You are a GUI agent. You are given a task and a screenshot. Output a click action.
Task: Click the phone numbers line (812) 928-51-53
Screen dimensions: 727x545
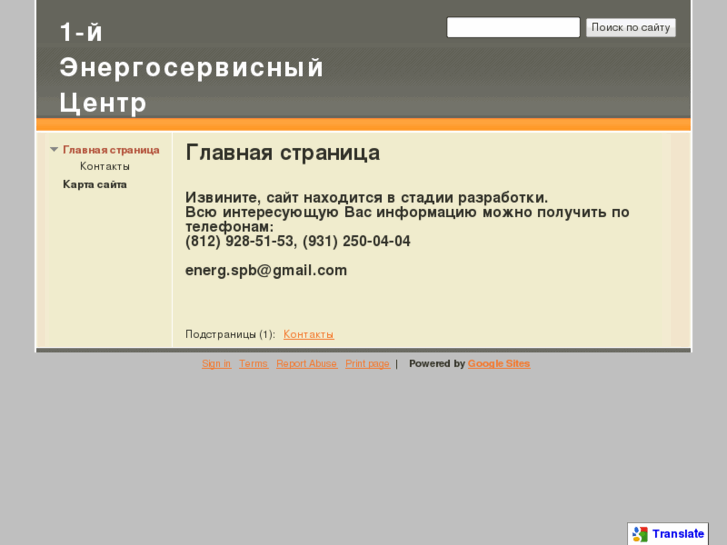(298, 241)
